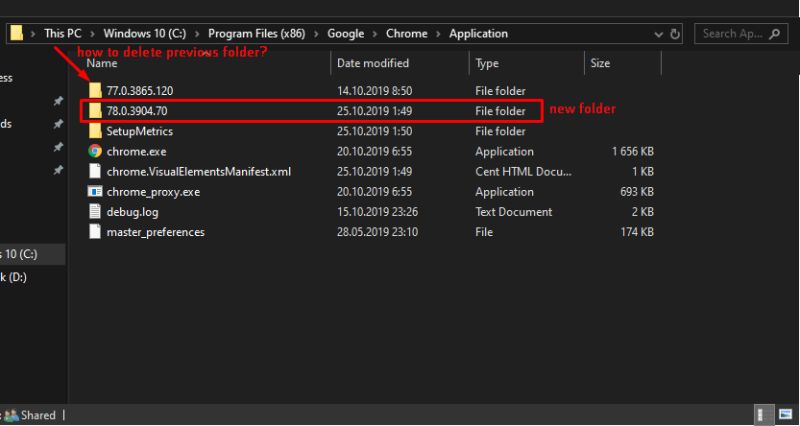Screen dimensions: 800x426
Task: Switch to details view layout icon
Action: pyautogui.click(x=764, y=414)
